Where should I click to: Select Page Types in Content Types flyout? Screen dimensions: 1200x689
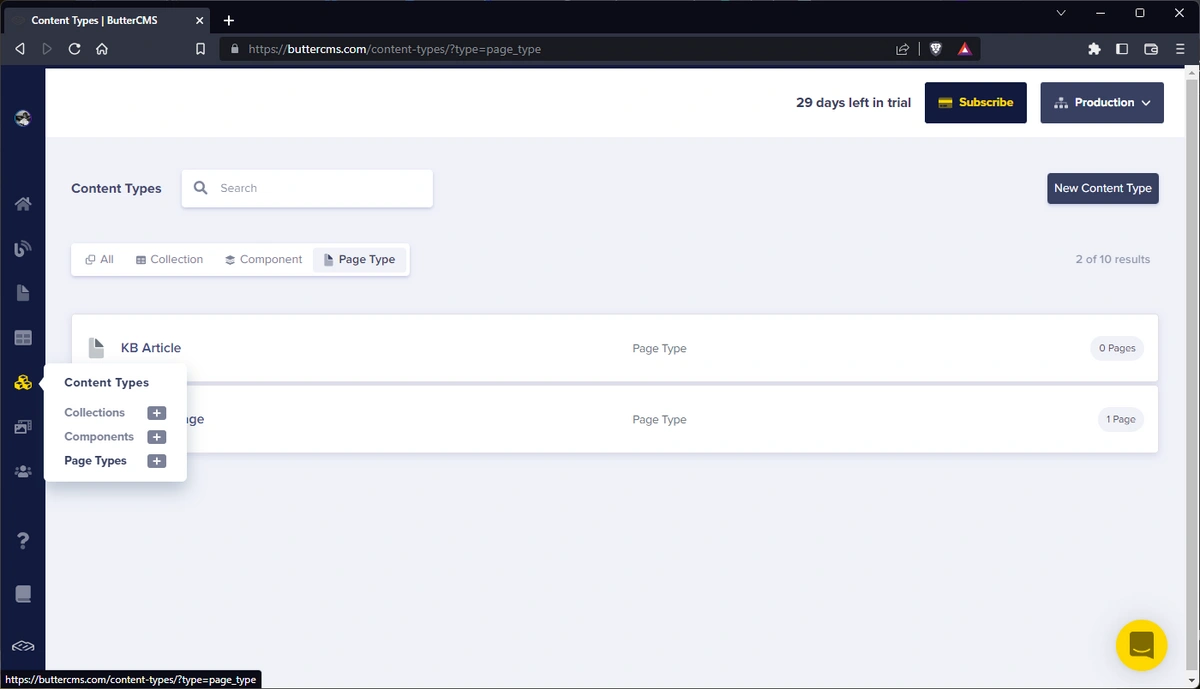[96, 461]
